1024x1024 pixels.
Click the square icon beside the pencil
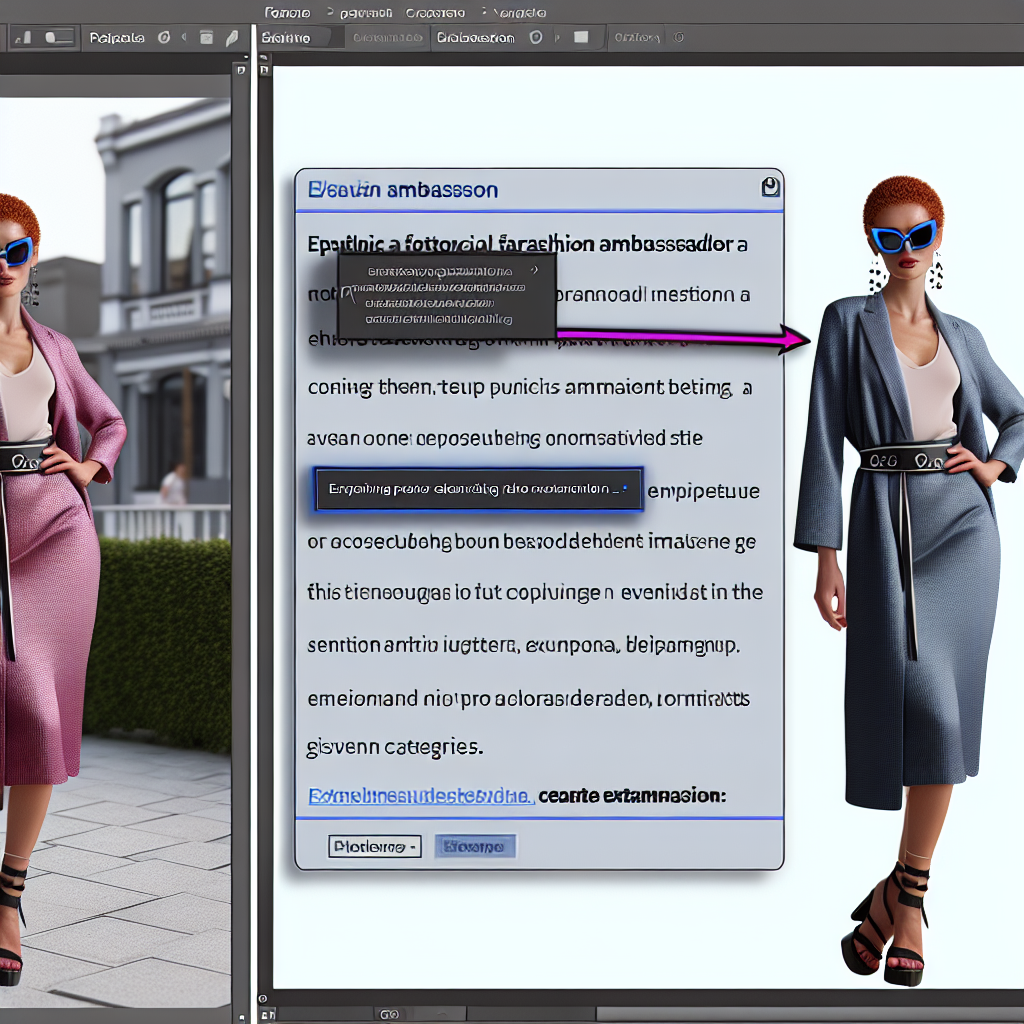coord(207,38)
